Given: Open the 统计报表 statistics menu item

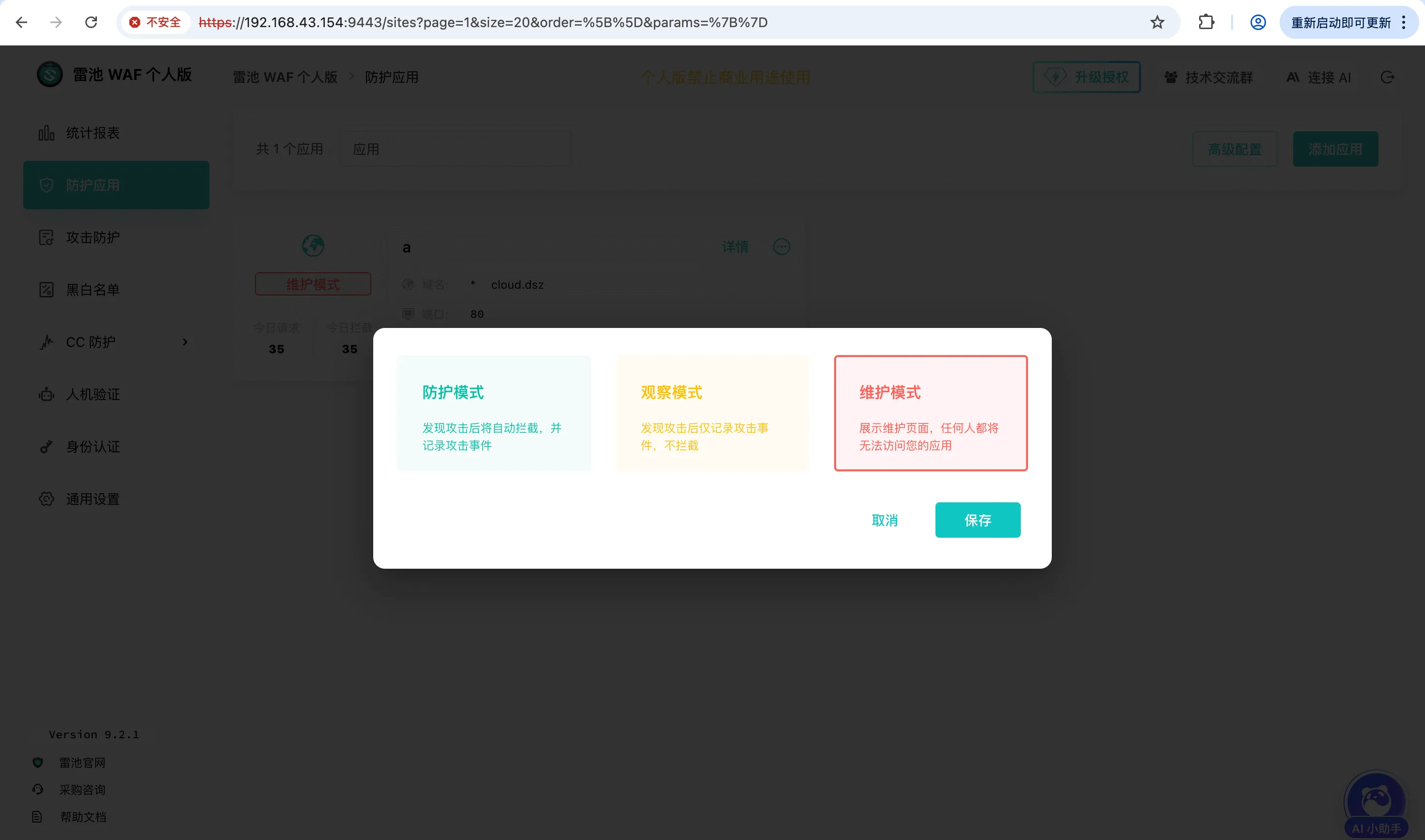Looking at the screenshot, I should pos(92,133).
